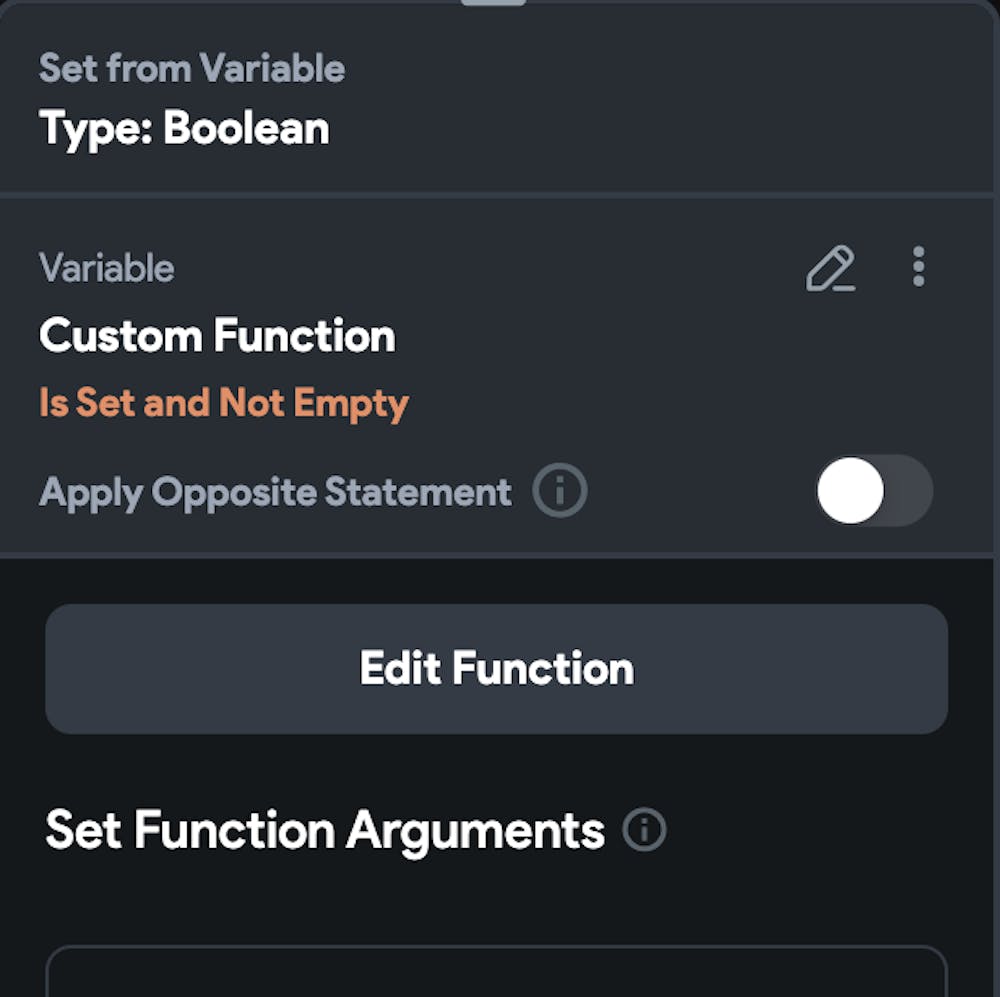Select a different condition than Is Set and Not Empty
Viewport: 1000px width, 997px height.
(x=222, y=402)
